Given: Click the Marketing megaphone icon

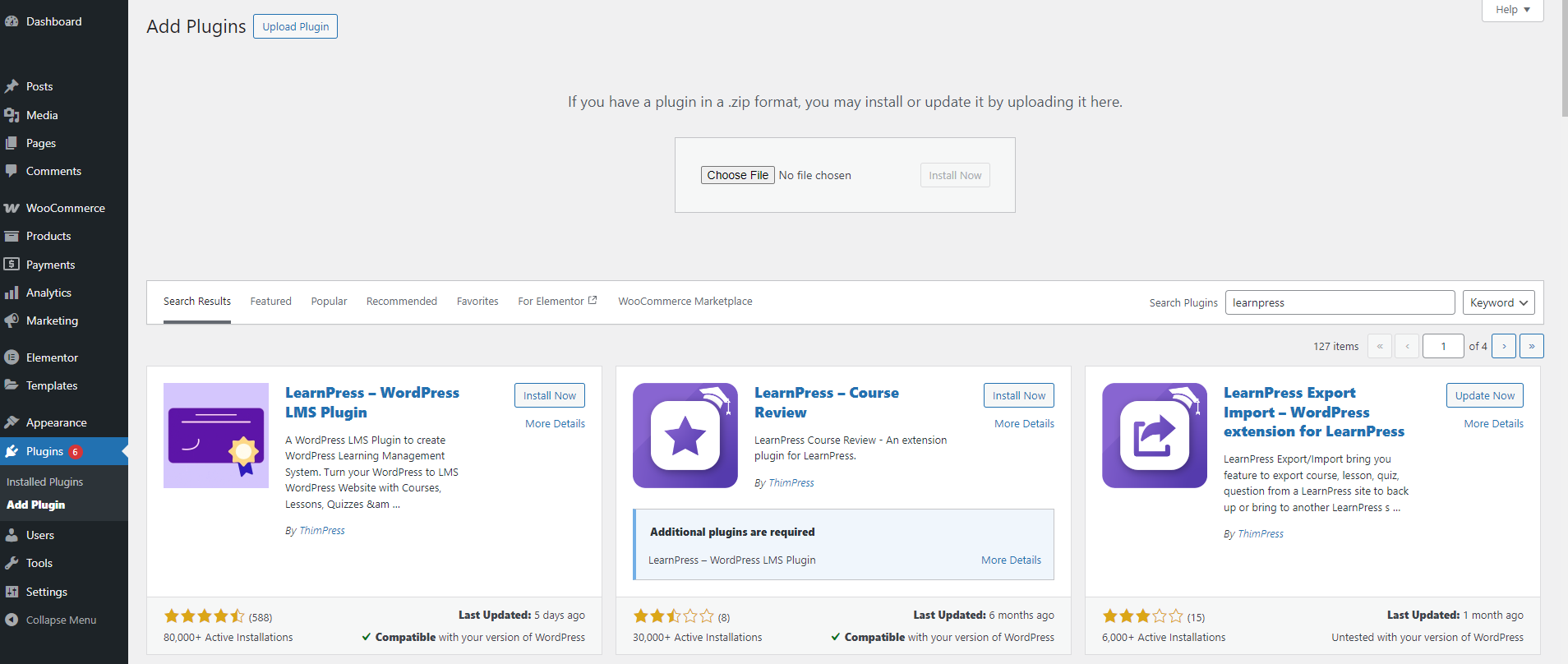Looking at the screenshot, I should click(12, 320).
